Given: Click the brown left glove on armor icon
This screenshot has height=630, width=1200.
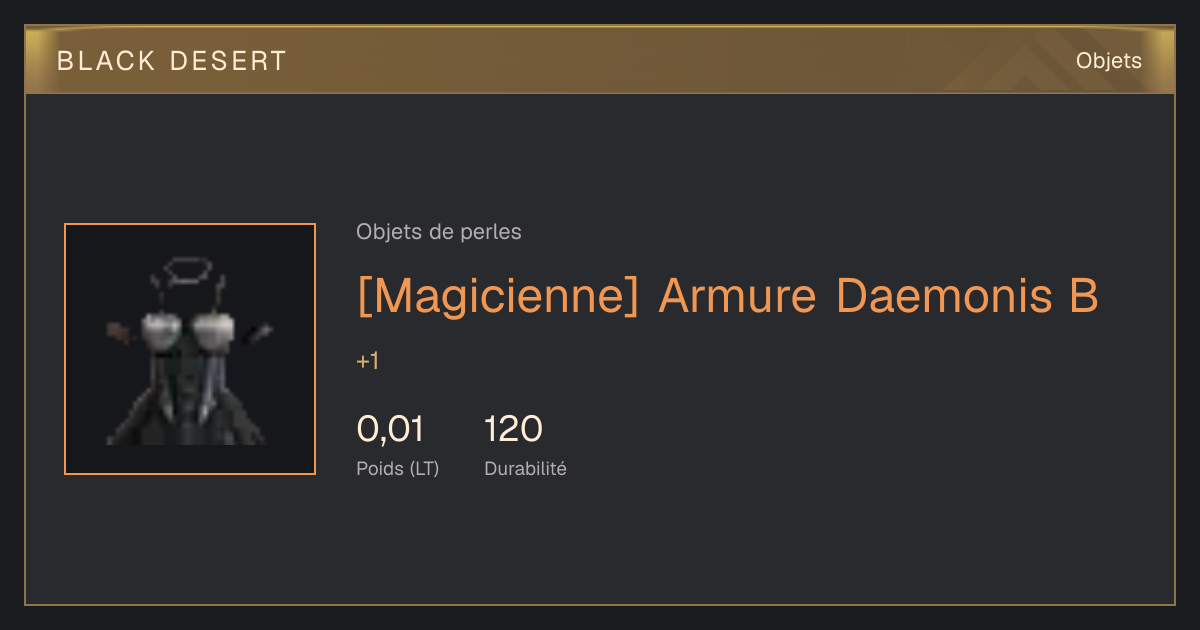Looking at the screenshot, I should [119, 332].
